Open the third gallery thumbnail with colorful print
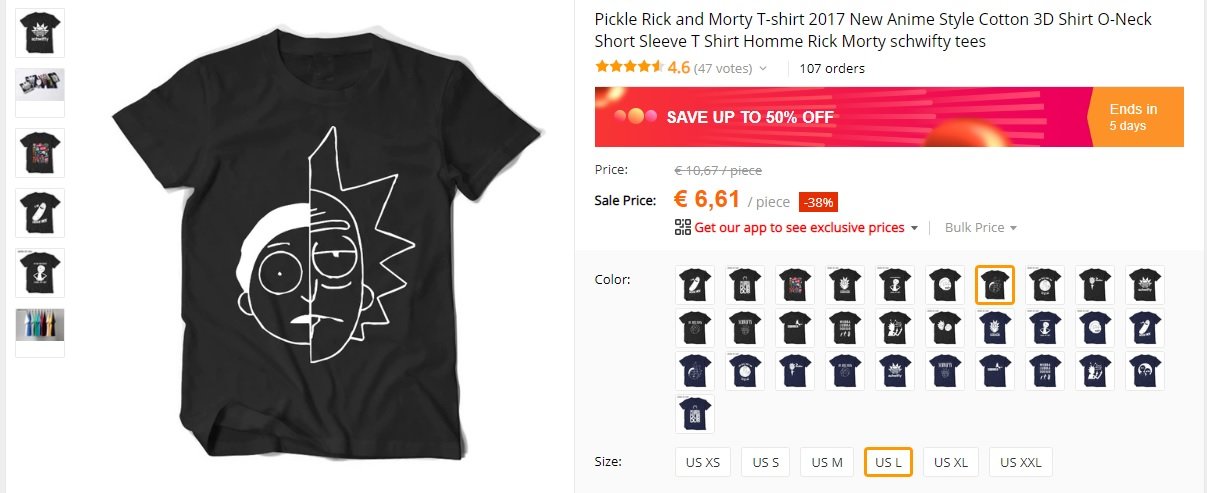Image resolution: width=1207 pixels, height=493 pixels. [40, 153]
